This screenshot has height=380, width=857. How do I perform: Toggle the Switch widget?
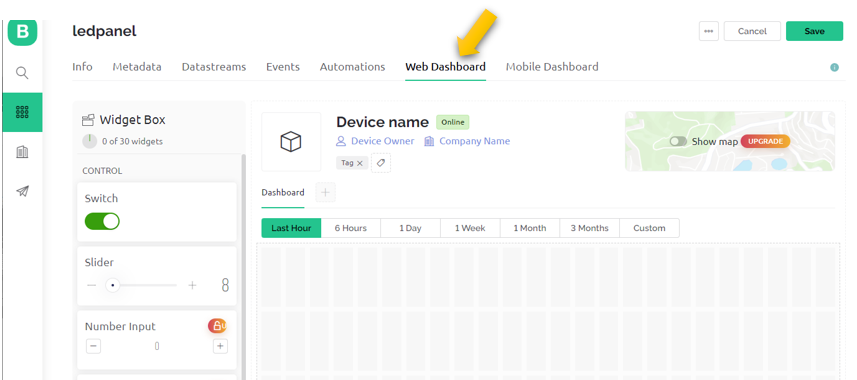(x=102, y=221)
